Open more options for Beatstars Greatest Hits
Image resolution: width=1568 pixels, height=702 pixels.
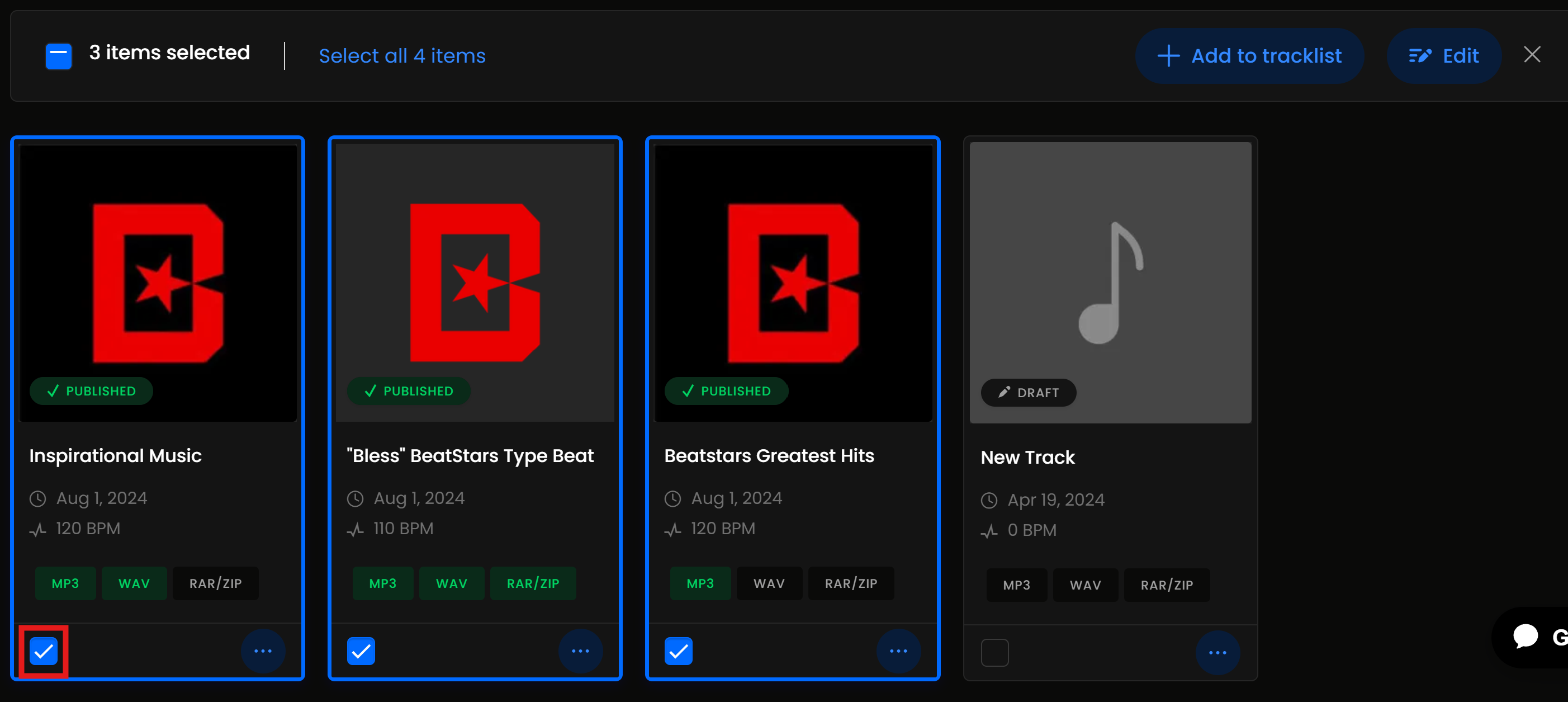tap(898, 651)
